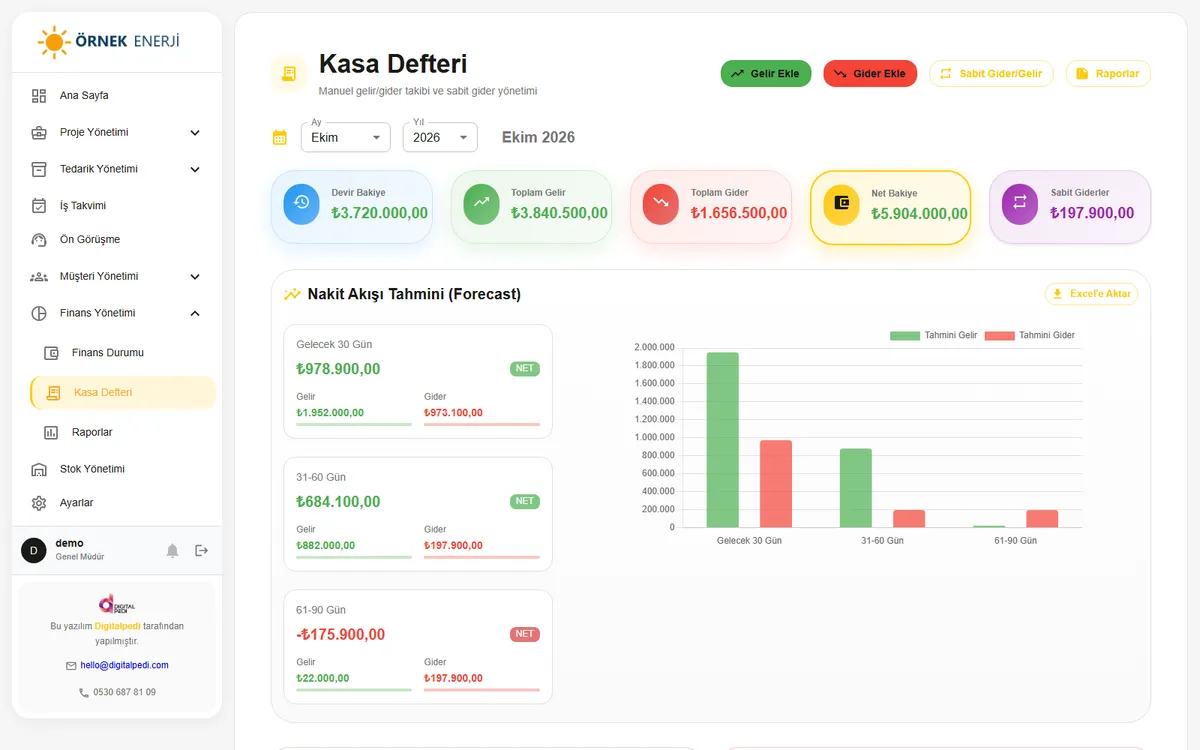Click the Gelecek 30 Gün green income bar

pyautogui.click(x=723, y=439)
